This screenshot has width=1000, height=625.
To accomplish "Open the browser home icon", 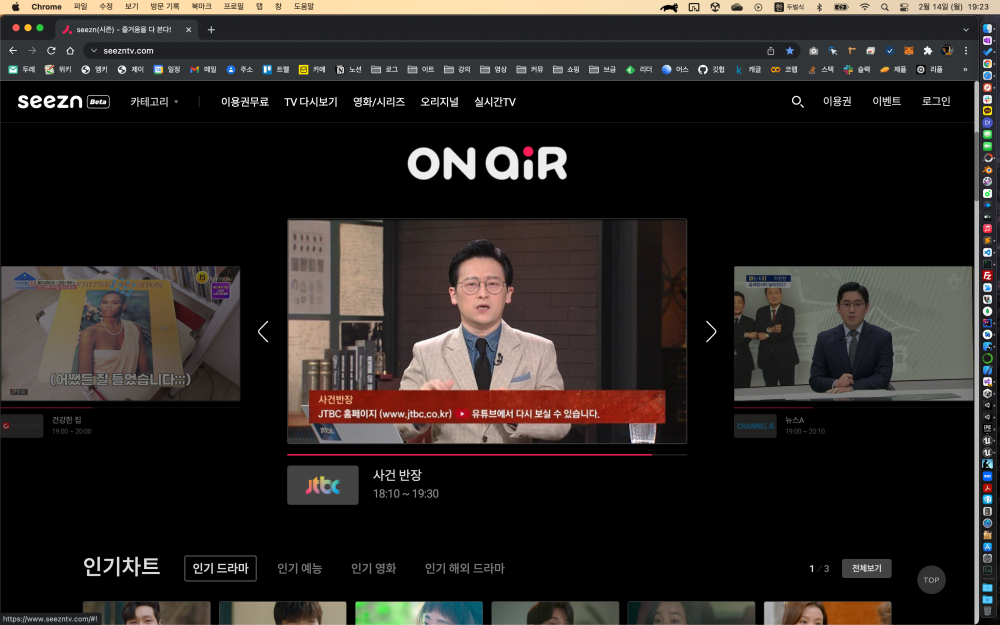I will tap(70, 50).
